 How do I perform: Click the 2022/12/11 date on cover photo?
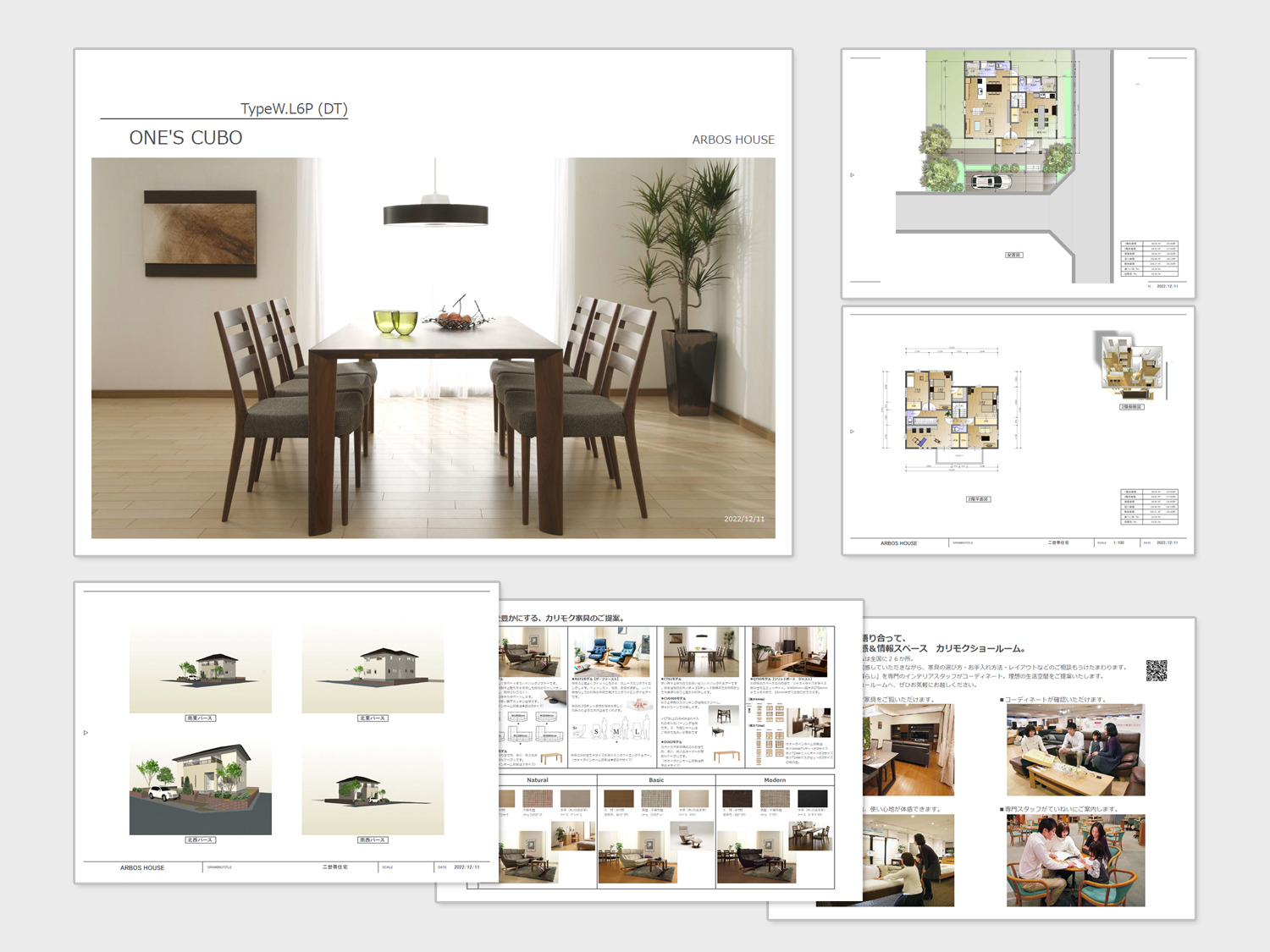point(744,519)
